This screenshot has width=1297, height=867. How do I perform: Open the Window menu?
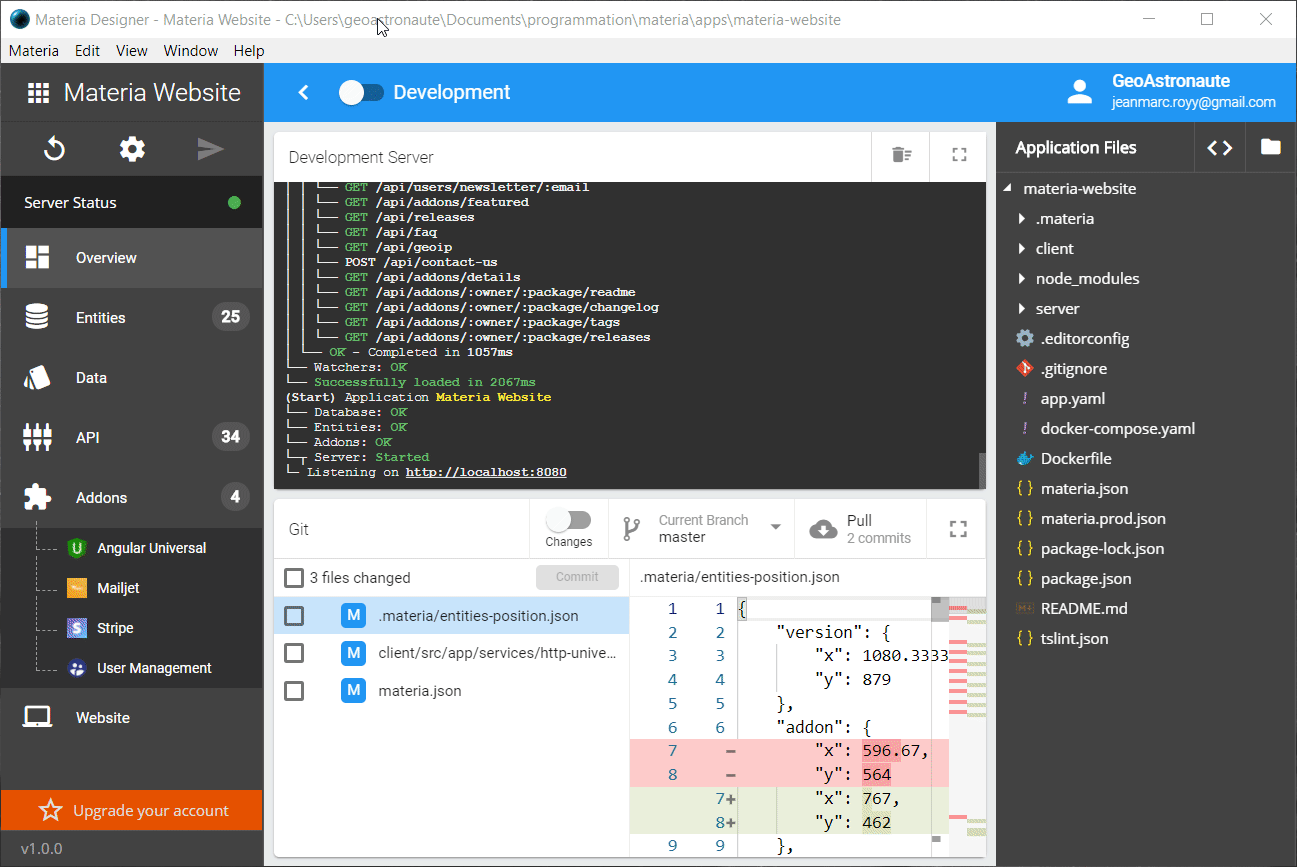coord(191,51)
